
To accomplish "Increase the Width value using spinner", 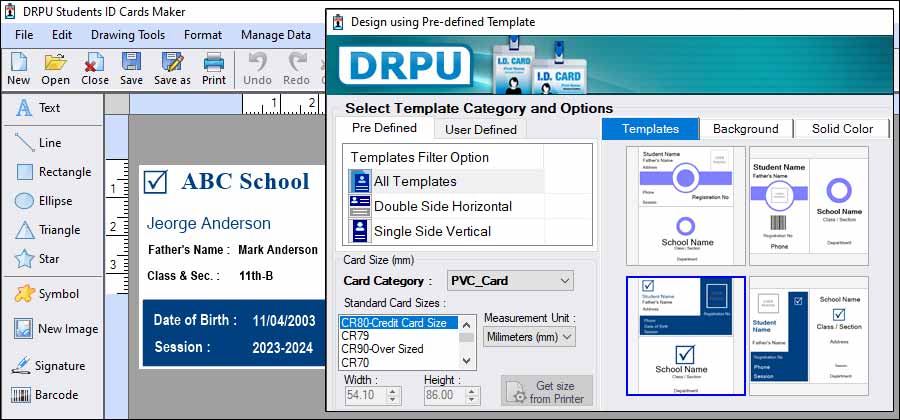I will [393, 391].
